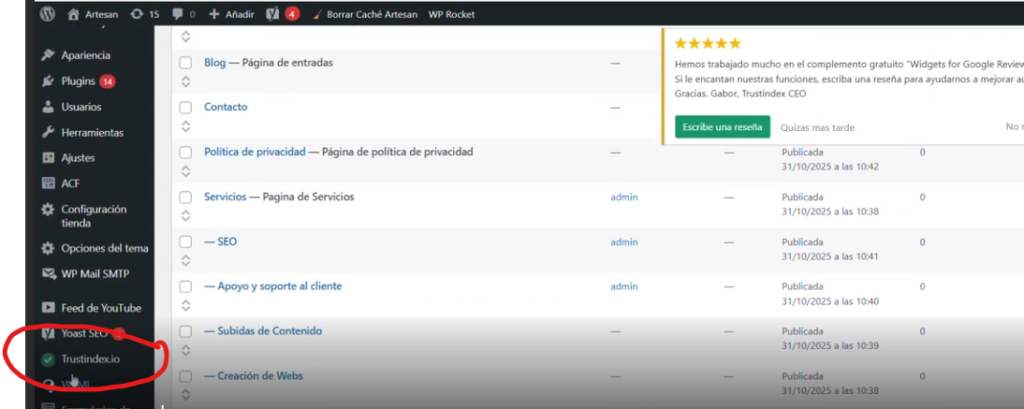This screenshot has height=409, width=1024.
Task: Tick the checkbox for the Blog page
Action: [x=185, y=63]
